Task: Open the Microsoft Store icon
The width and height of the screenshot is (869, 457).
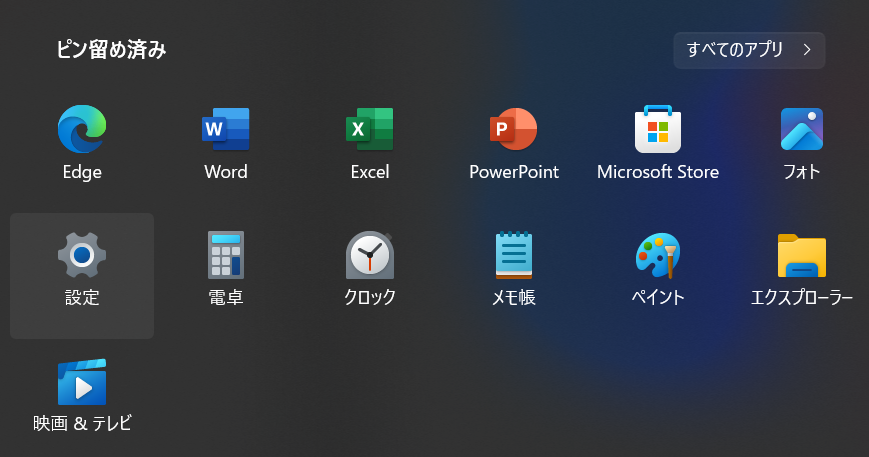Action: coord(658,129)
